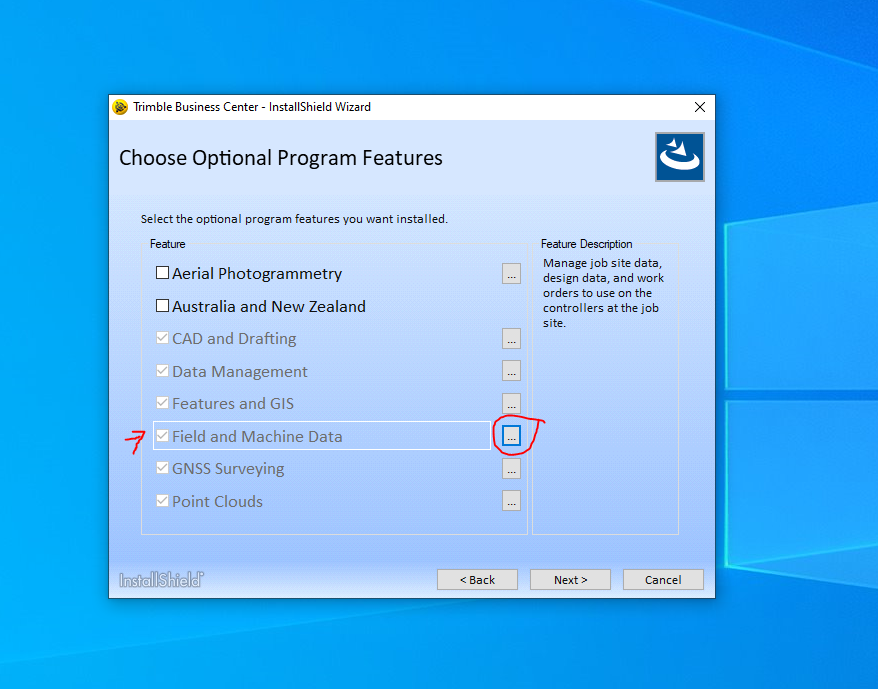Select the Australia and New Zealand label
This screenshot has height=689, width=878.
(269, 306)
